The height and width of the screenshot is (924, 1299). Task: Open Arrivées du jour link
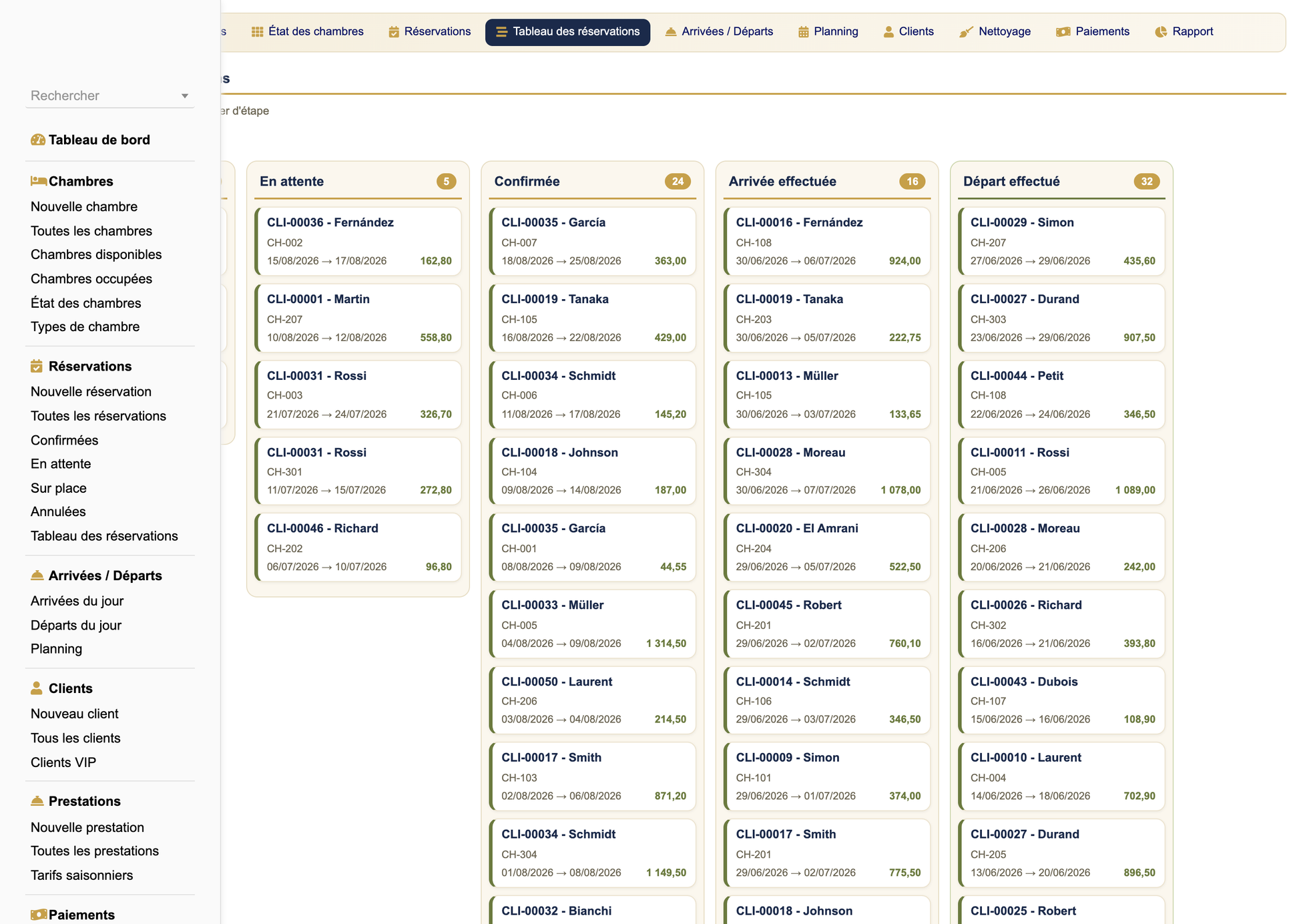tap(77, 601)
